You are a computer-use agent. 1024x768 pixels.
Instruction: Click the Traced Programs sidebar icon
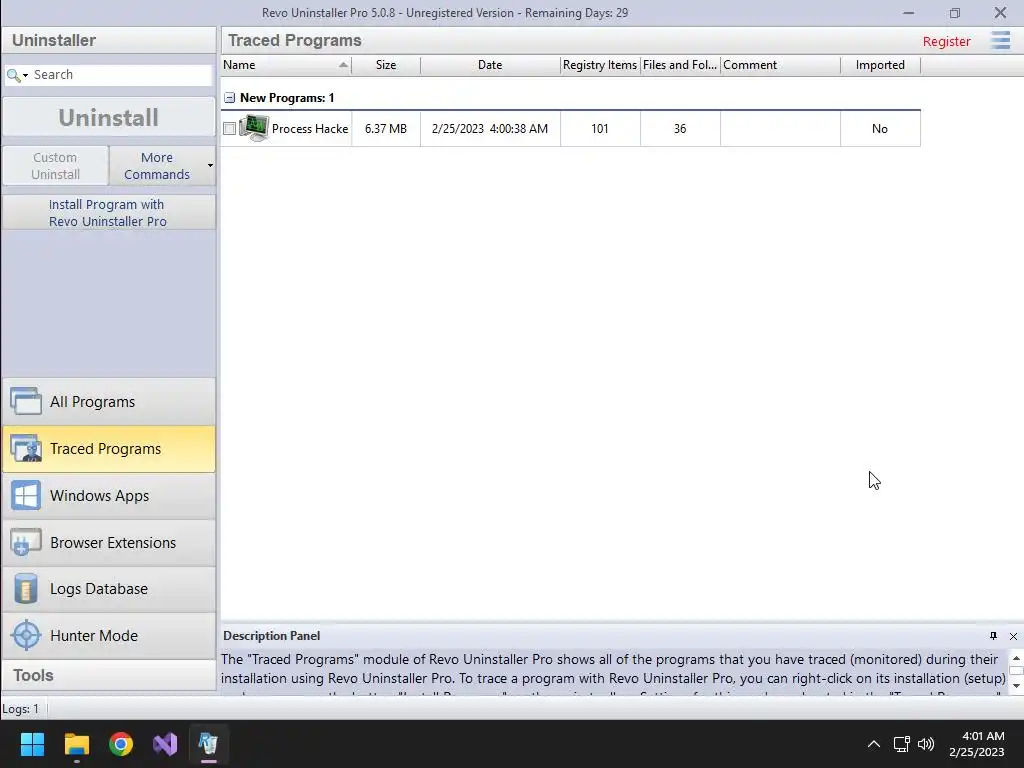(26, 449)
